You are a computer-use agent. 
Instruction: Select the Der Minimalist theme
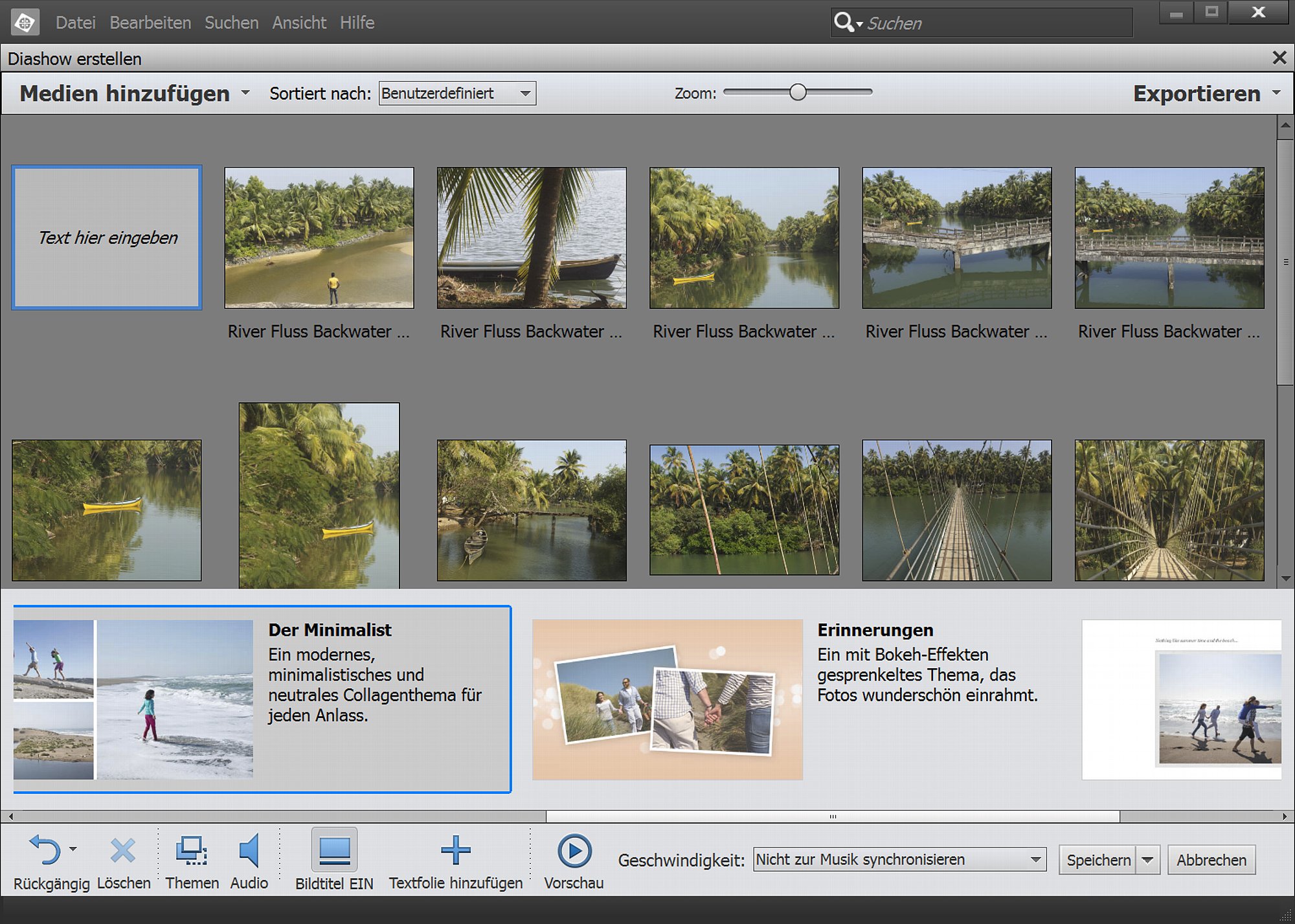(262, 699)
